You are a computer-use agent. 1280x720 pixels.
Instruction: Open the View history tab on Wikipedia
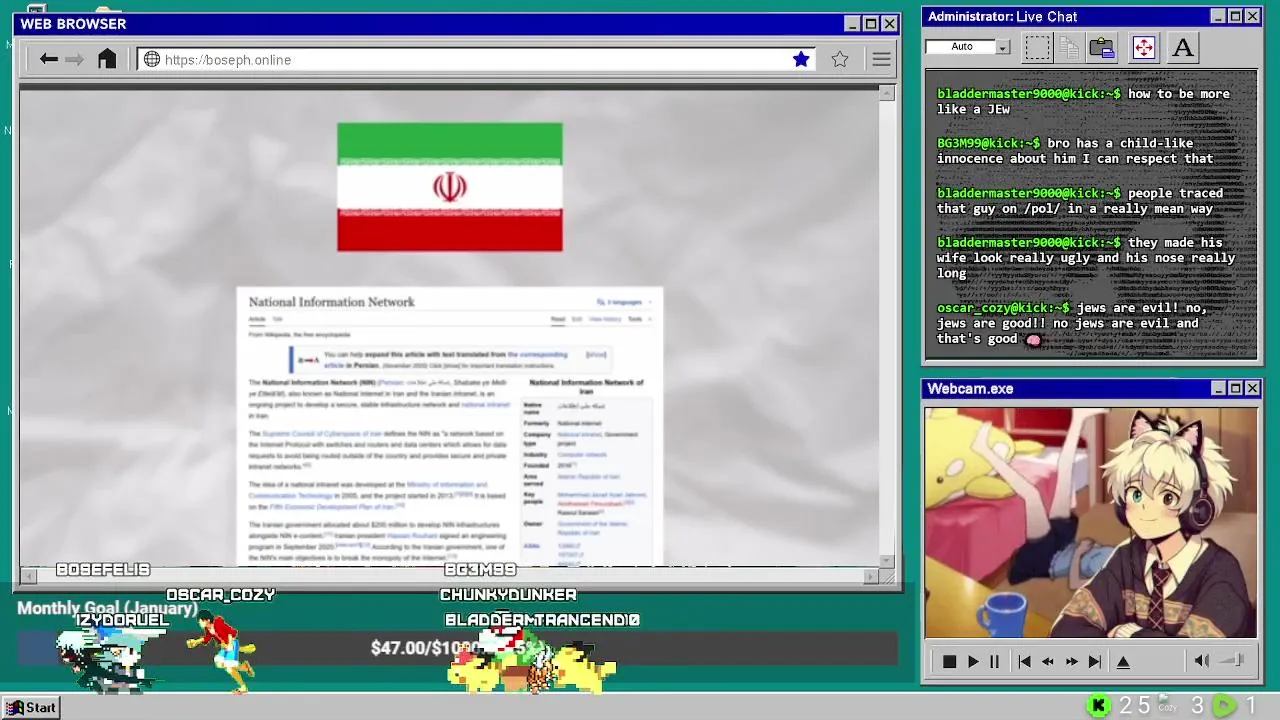[605, 319]
